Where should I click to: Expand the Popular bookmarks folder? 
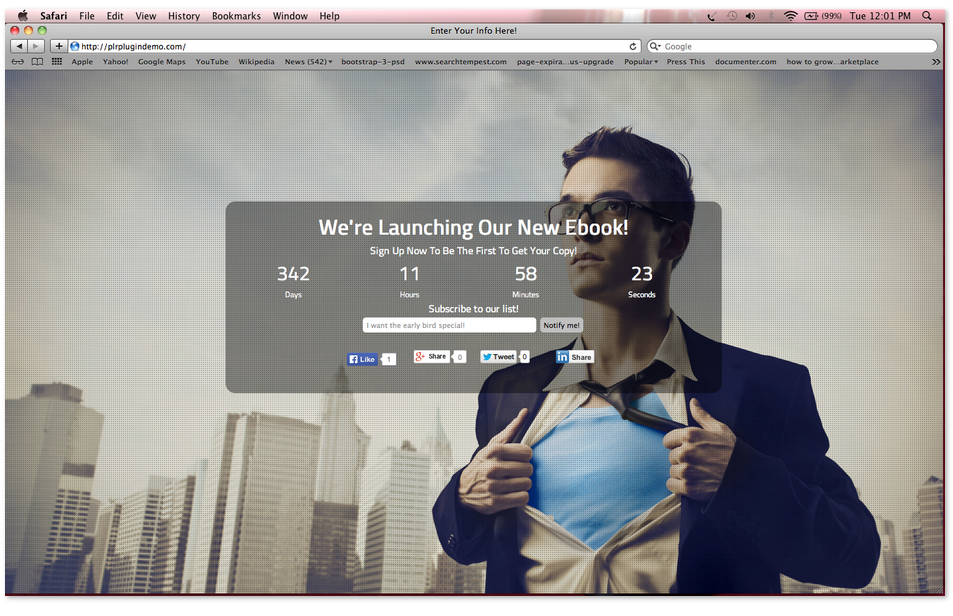click(641, 62)
